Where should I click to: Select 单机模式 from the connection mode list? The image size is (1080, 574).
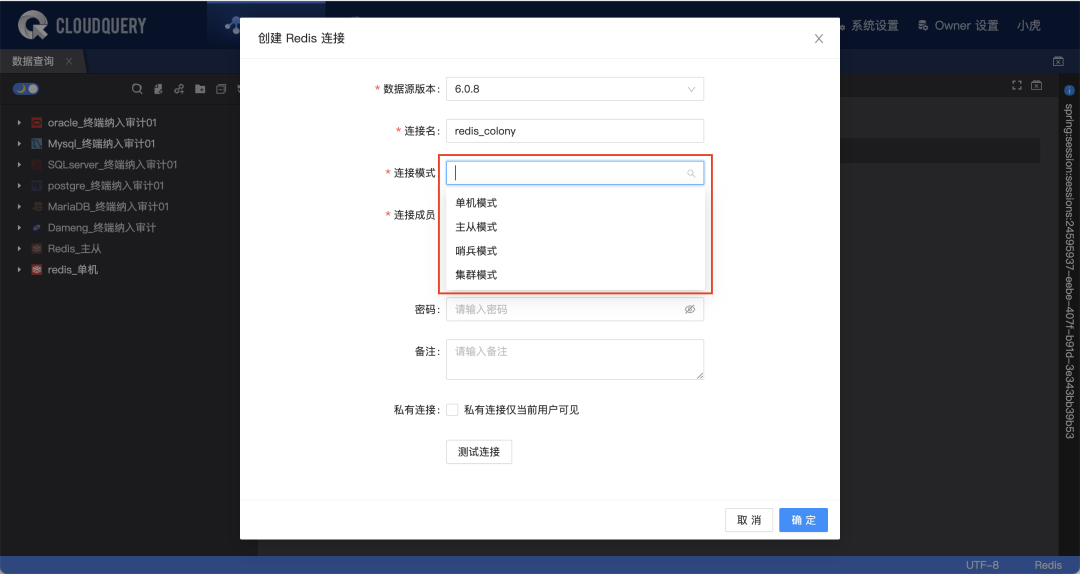[575, 203]
